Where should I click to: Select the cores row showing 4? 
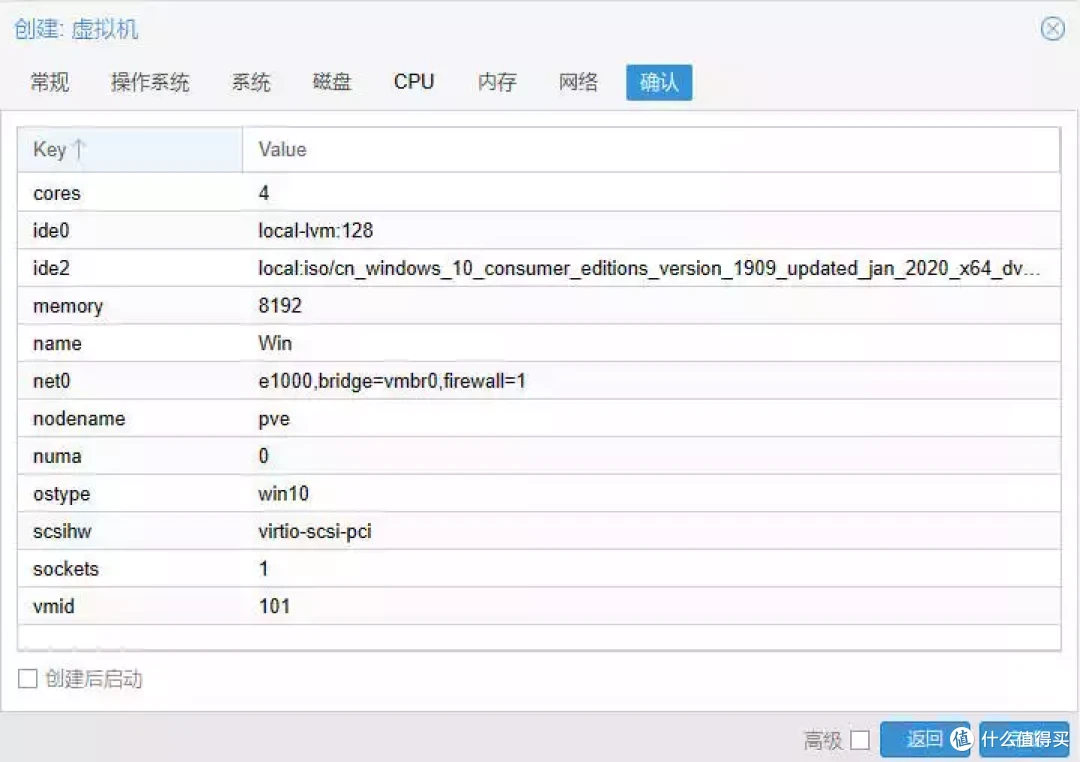coord(300,192)
